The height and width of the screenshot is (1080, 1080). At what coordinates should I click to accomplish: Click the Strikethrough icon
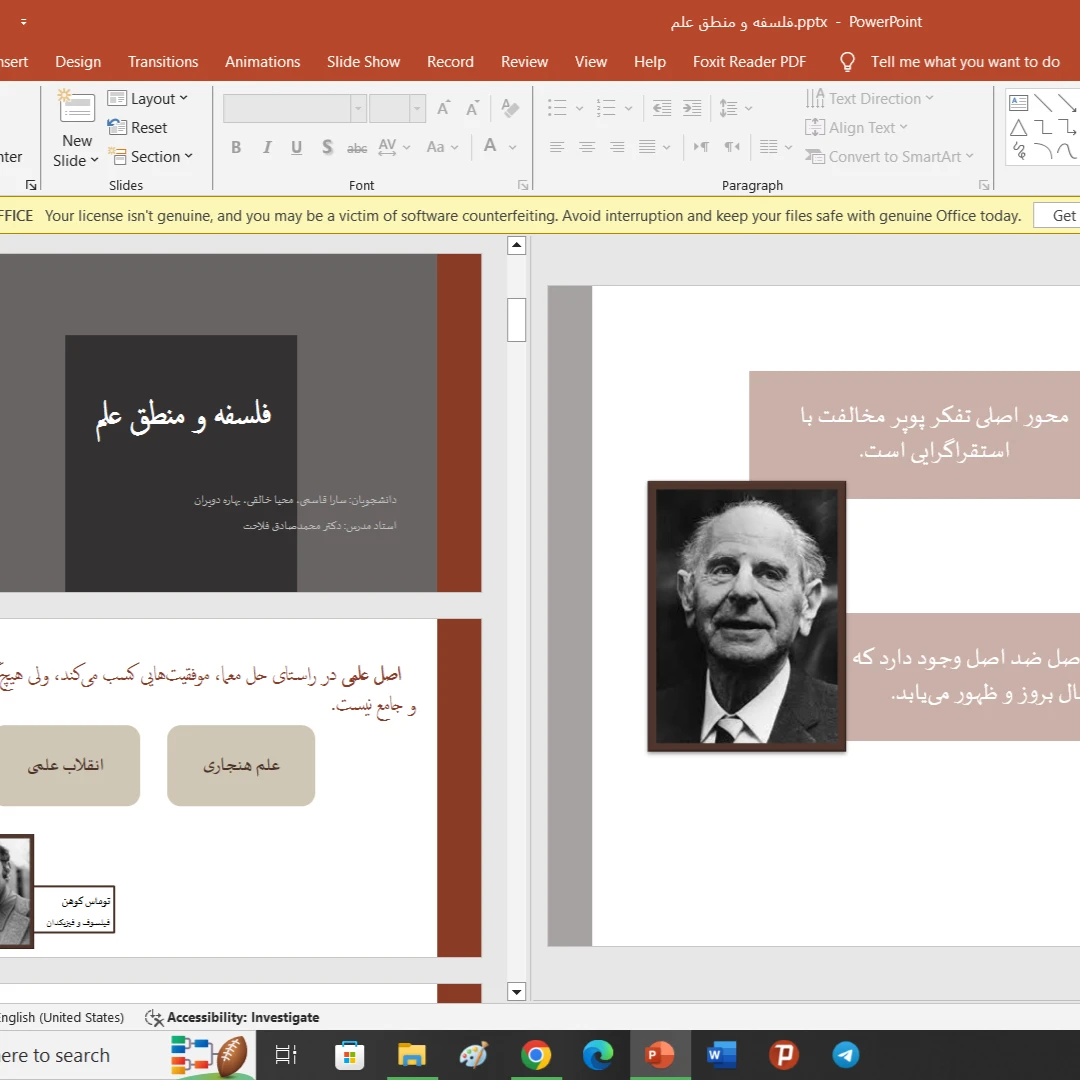357,148
